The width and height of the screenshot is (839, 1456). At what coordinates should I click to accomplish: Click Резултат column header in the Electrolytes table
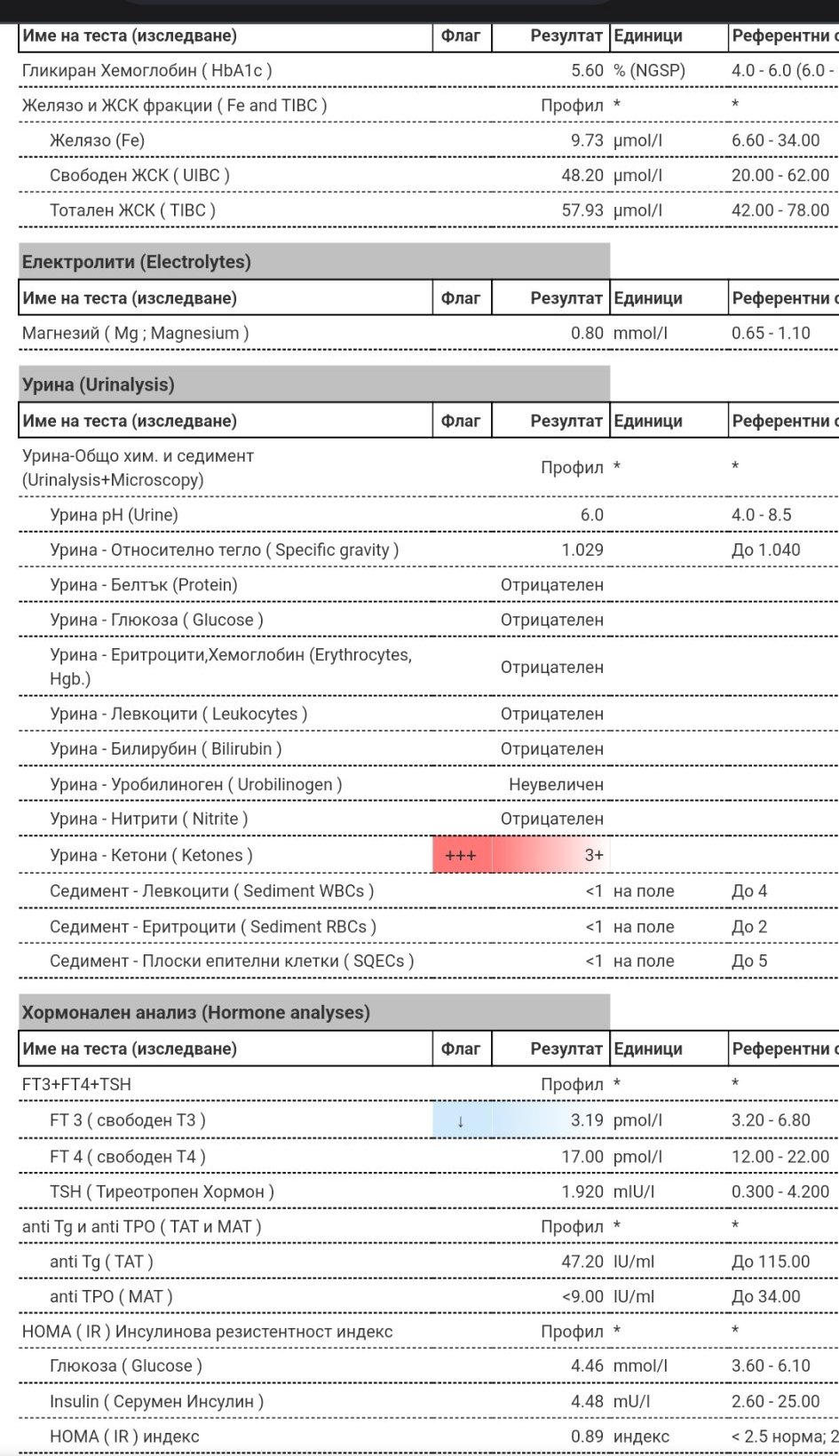[566, 298]
